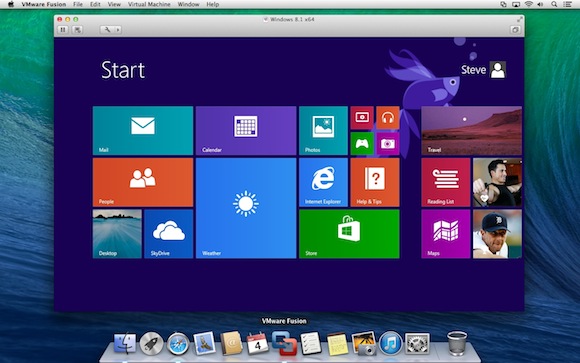Open the Music headphones tile
Viewport: 580px width, 363px height.
pyautogui.click(x=388, y=118)
